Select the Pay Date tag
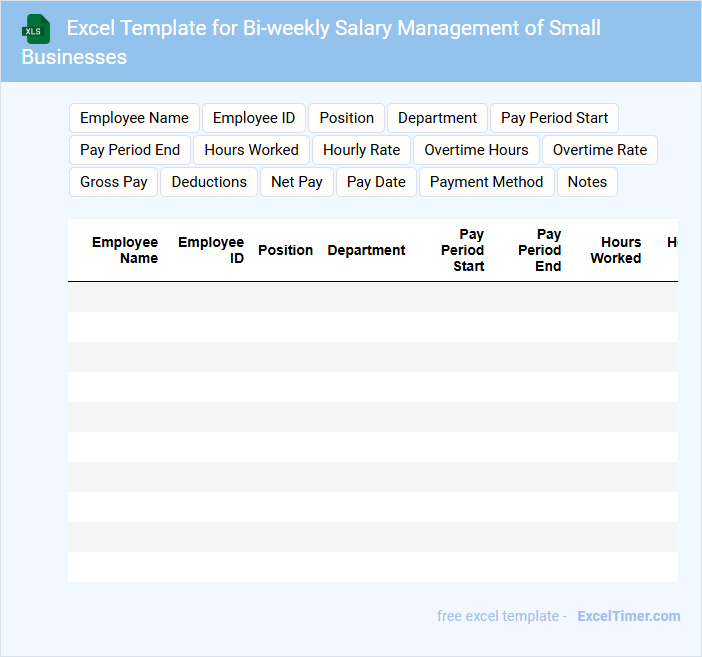Screen dimensions: 702x657 (x=376, y=182)
